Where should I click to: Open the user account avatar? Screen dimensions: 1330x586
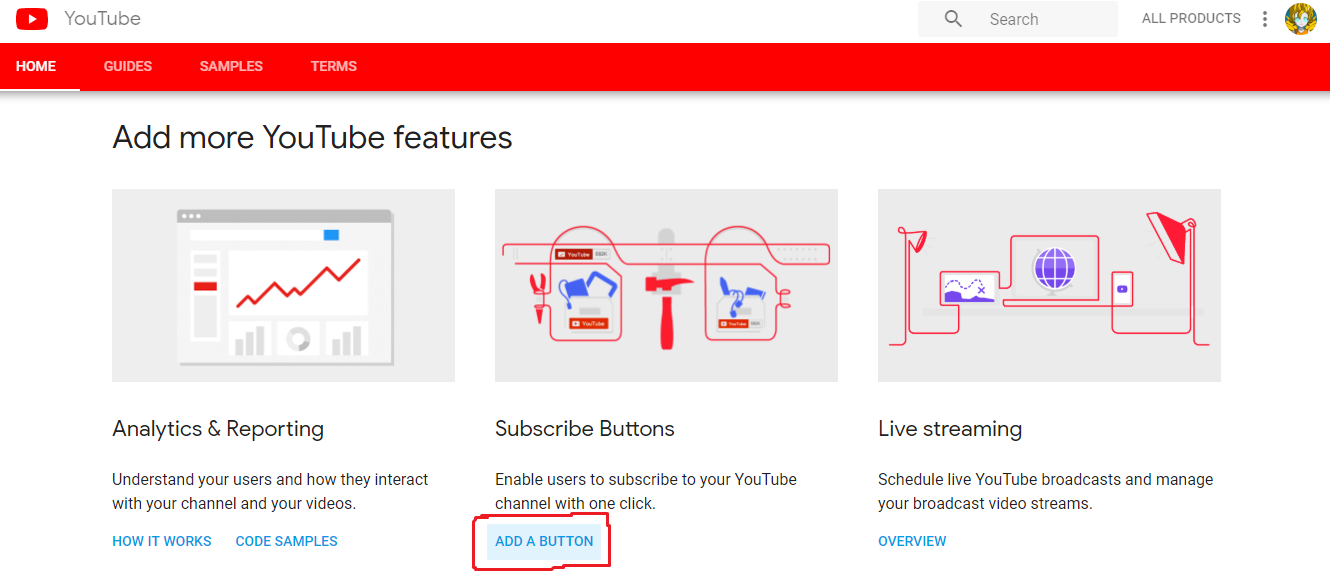pyautogui.click(x=1301, y=19)
